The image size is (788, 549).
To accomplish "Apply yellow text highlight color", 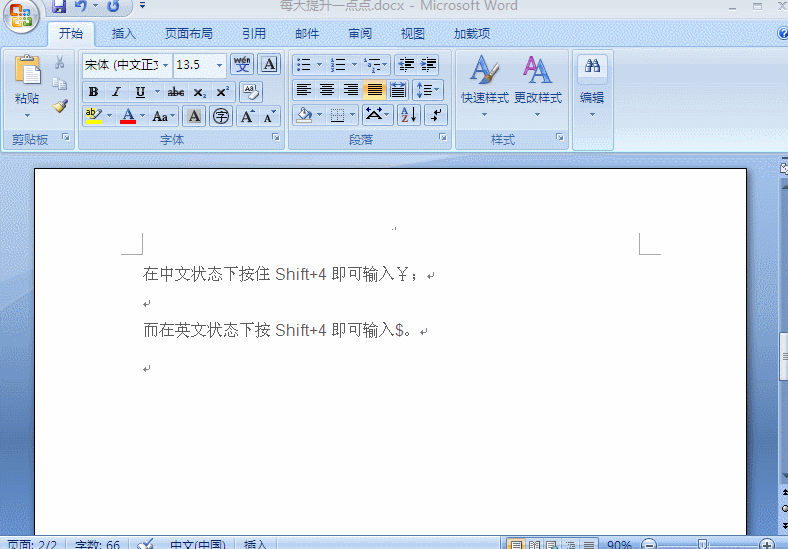I will coord(93,116).
